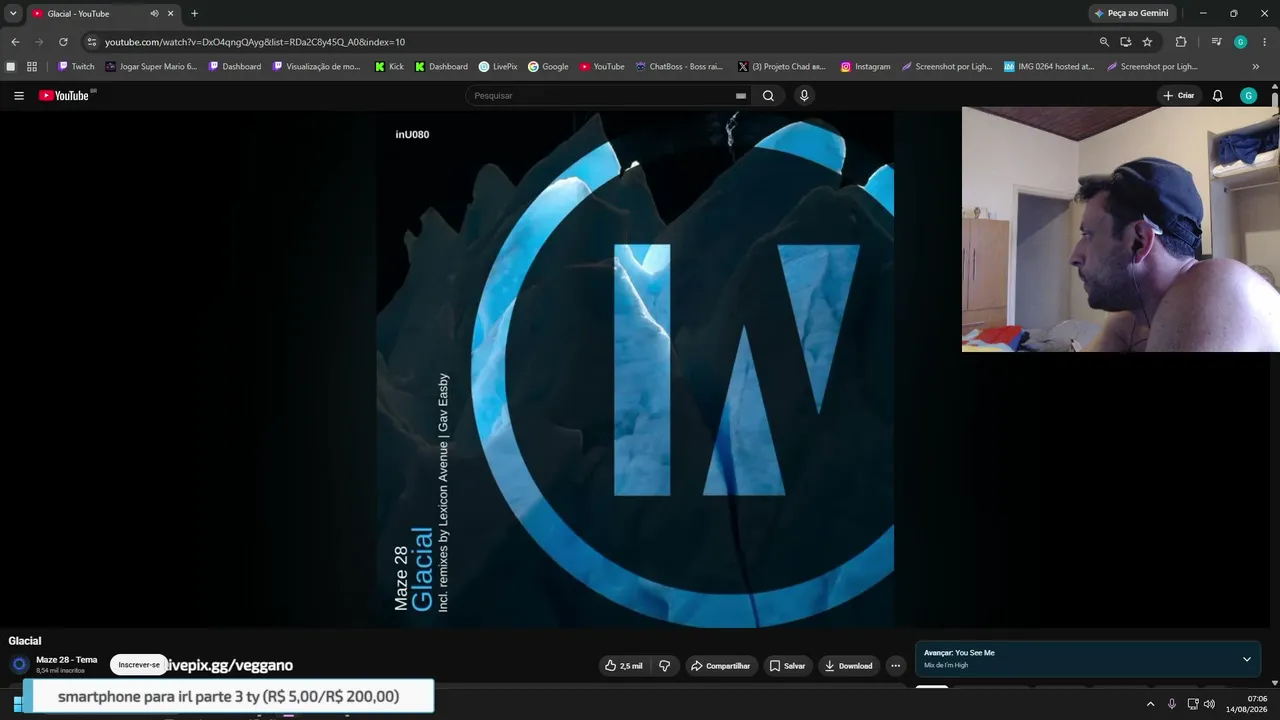Bookmark this page with the star
Image resolution: width=1280 pixels, height=720 pixels.
tap(1147, 42)
